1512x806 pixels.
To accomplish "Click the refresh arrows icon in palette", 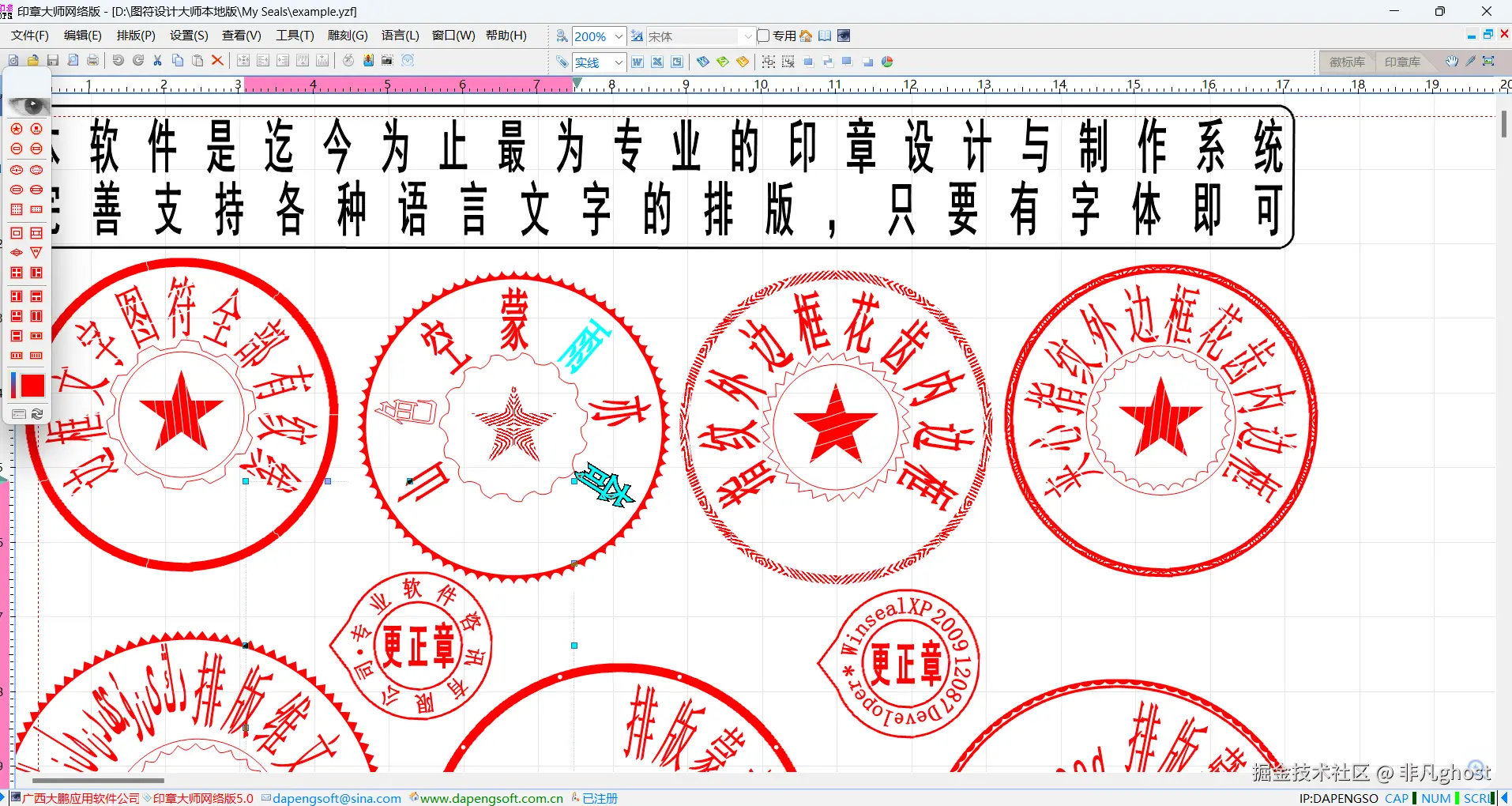I will click(37, 414).
